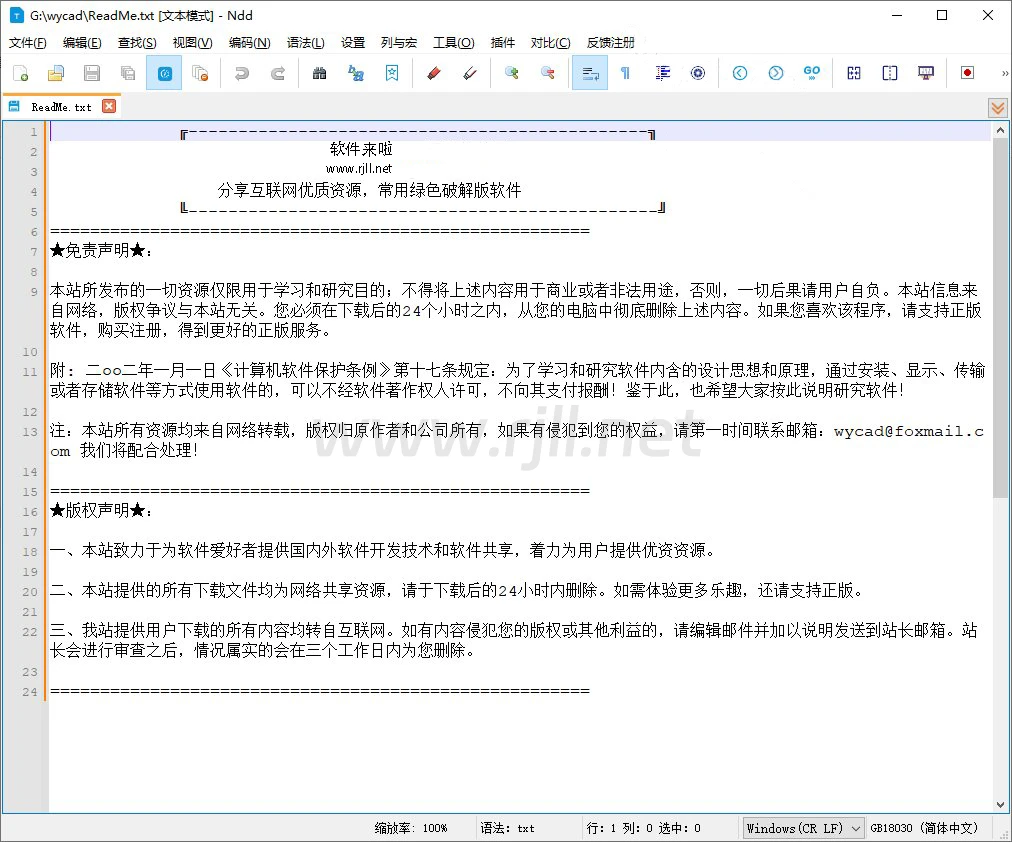
Task: Expand the orange double-arrow tab list button
Action: [997, 107]
